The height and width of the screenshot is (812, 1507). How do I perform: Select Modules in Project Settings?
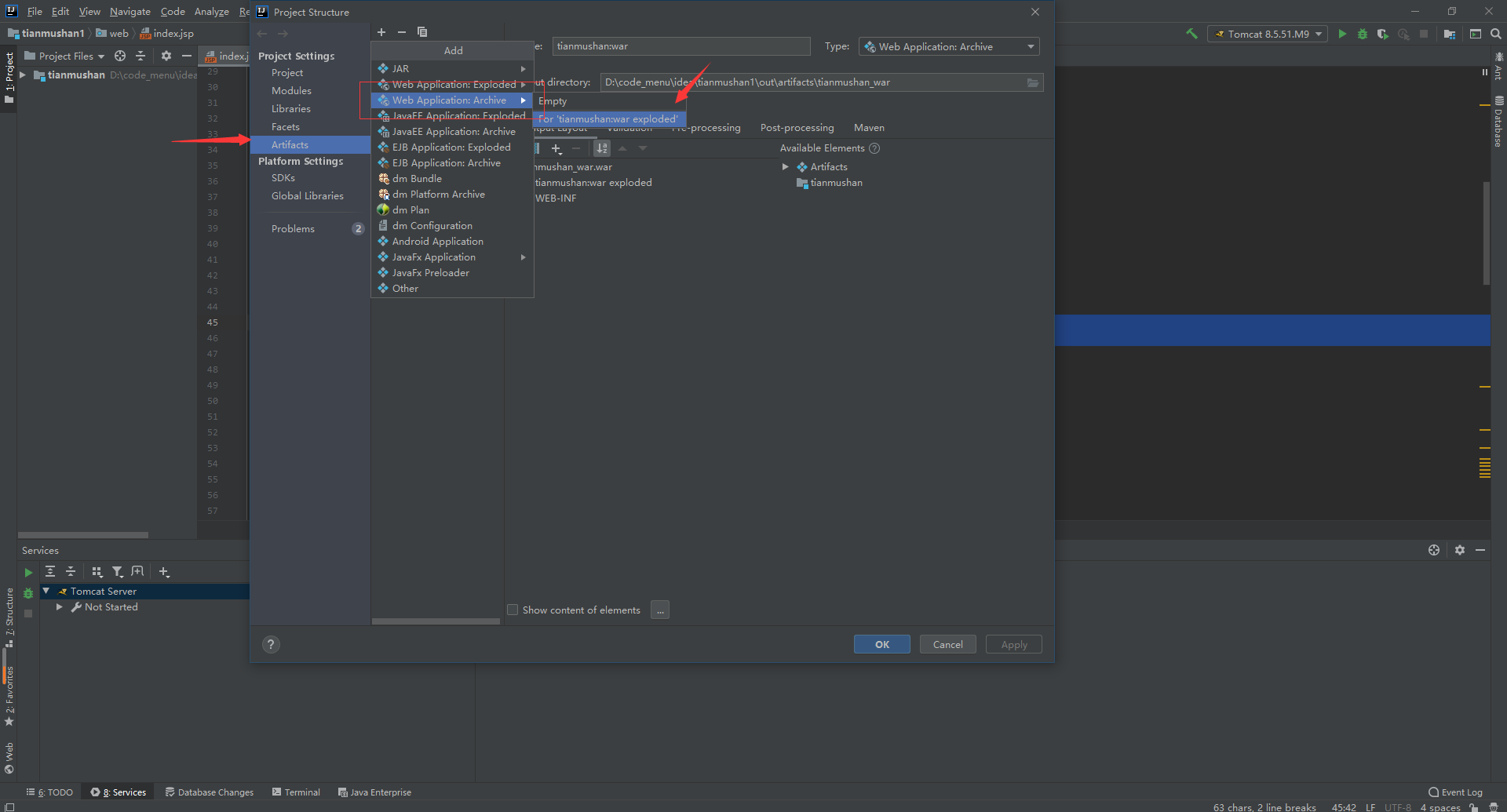(291, 91)
